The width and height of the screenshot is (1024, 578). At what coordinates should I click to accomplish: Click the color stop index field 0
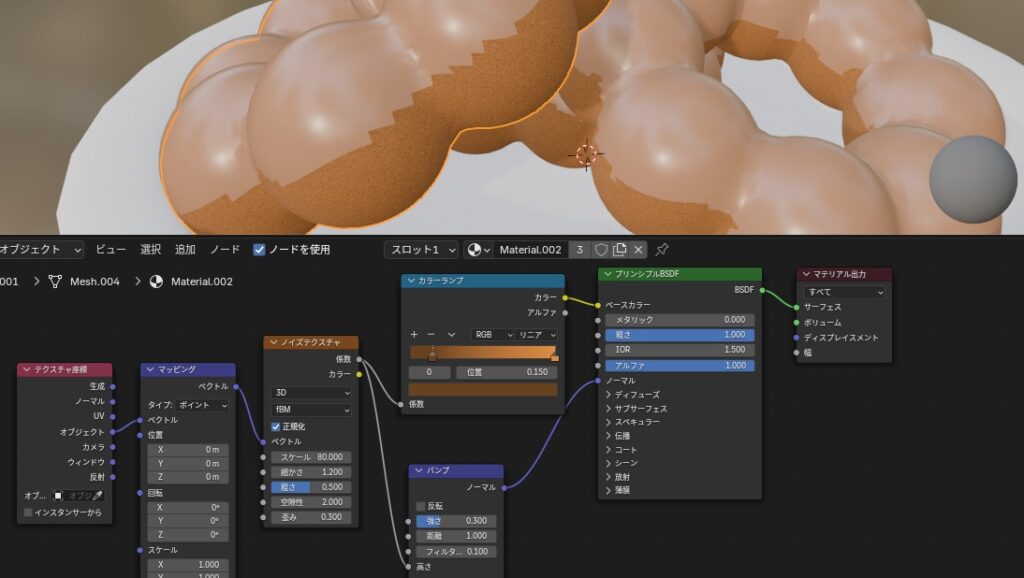[429, 372]
